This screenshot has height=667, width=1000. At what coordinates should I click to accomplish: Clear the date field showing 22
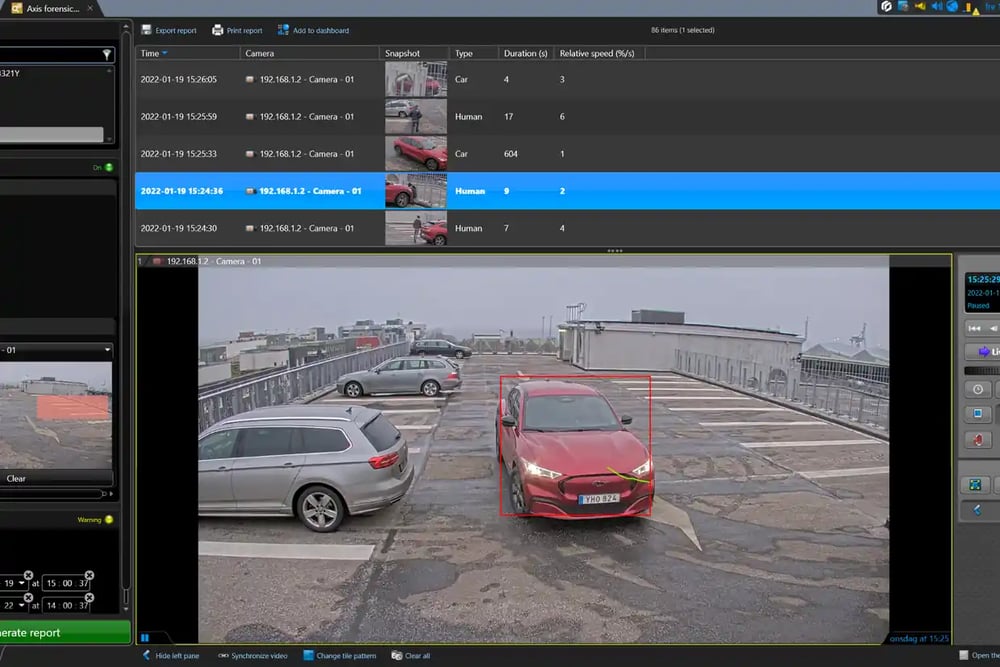point(28,597)
